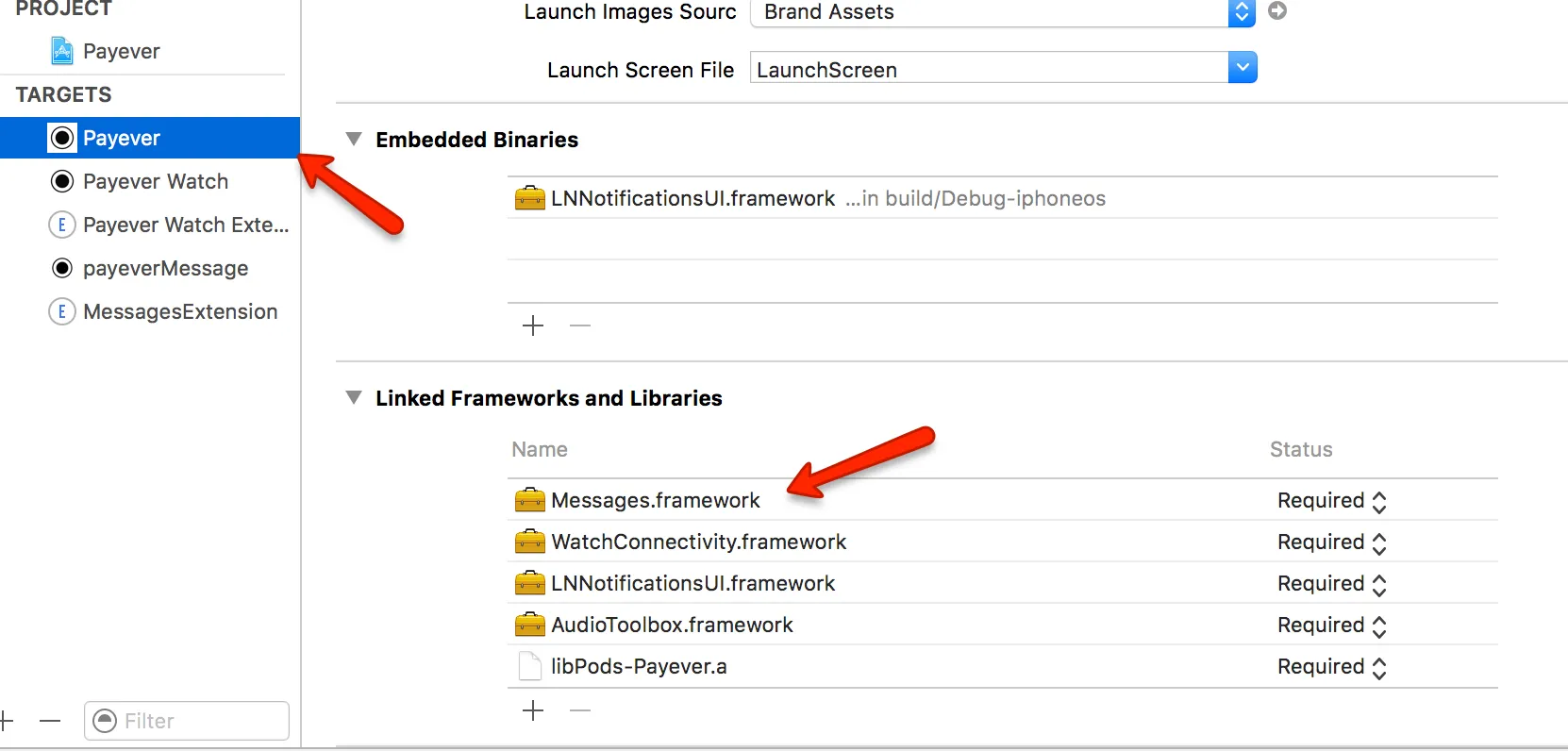Click the LNNotificationsUI toolbox icon in Embedded Binaries
The image size is (1568, 751).
(x=530, y=198)
